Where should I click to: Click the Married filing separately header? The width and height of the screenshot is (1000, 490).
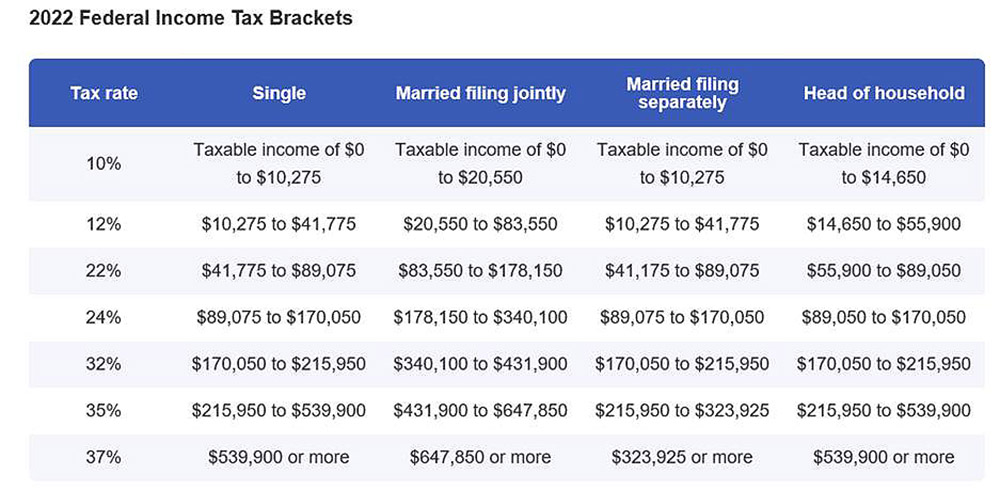(682, 93)
